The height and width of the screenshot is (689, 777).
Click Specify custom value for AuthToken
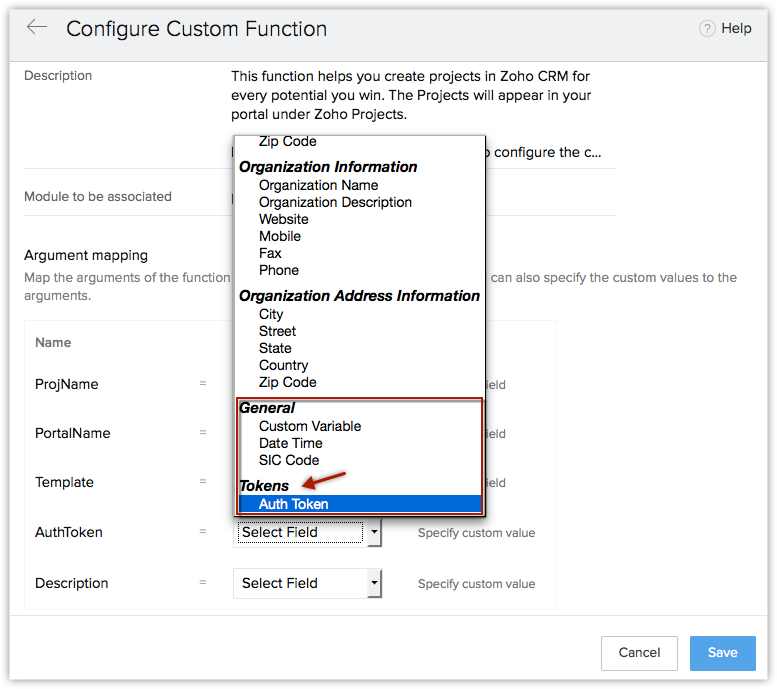[x=476, y=533]
